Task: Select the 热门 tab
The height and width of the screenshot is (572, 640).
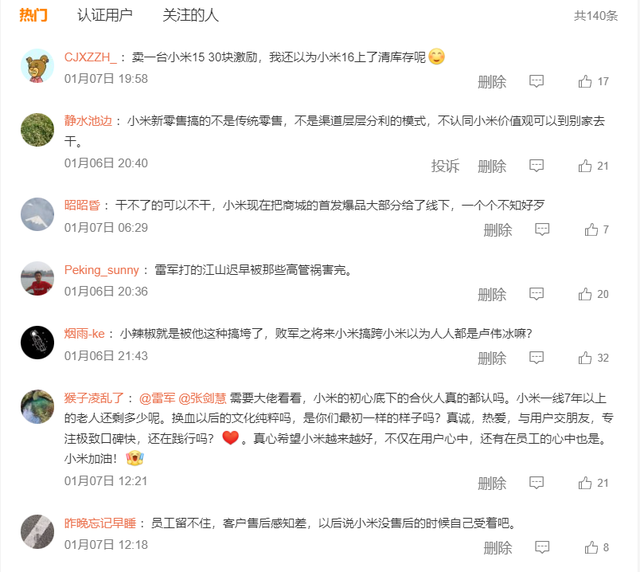Action: (x=33, y=16)
